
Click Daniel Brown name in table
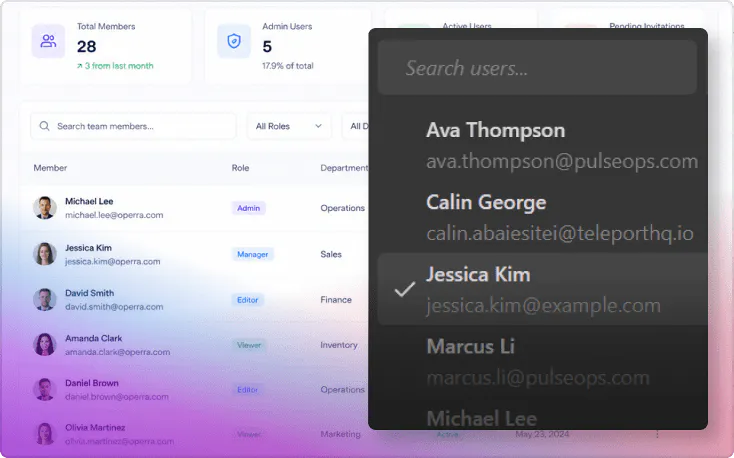[x=92, y=383]
